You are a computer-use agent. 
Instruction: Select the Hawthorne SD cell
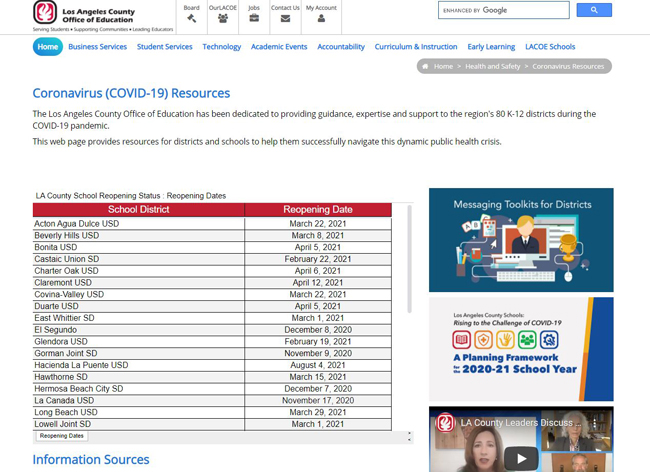pos(138,377)
